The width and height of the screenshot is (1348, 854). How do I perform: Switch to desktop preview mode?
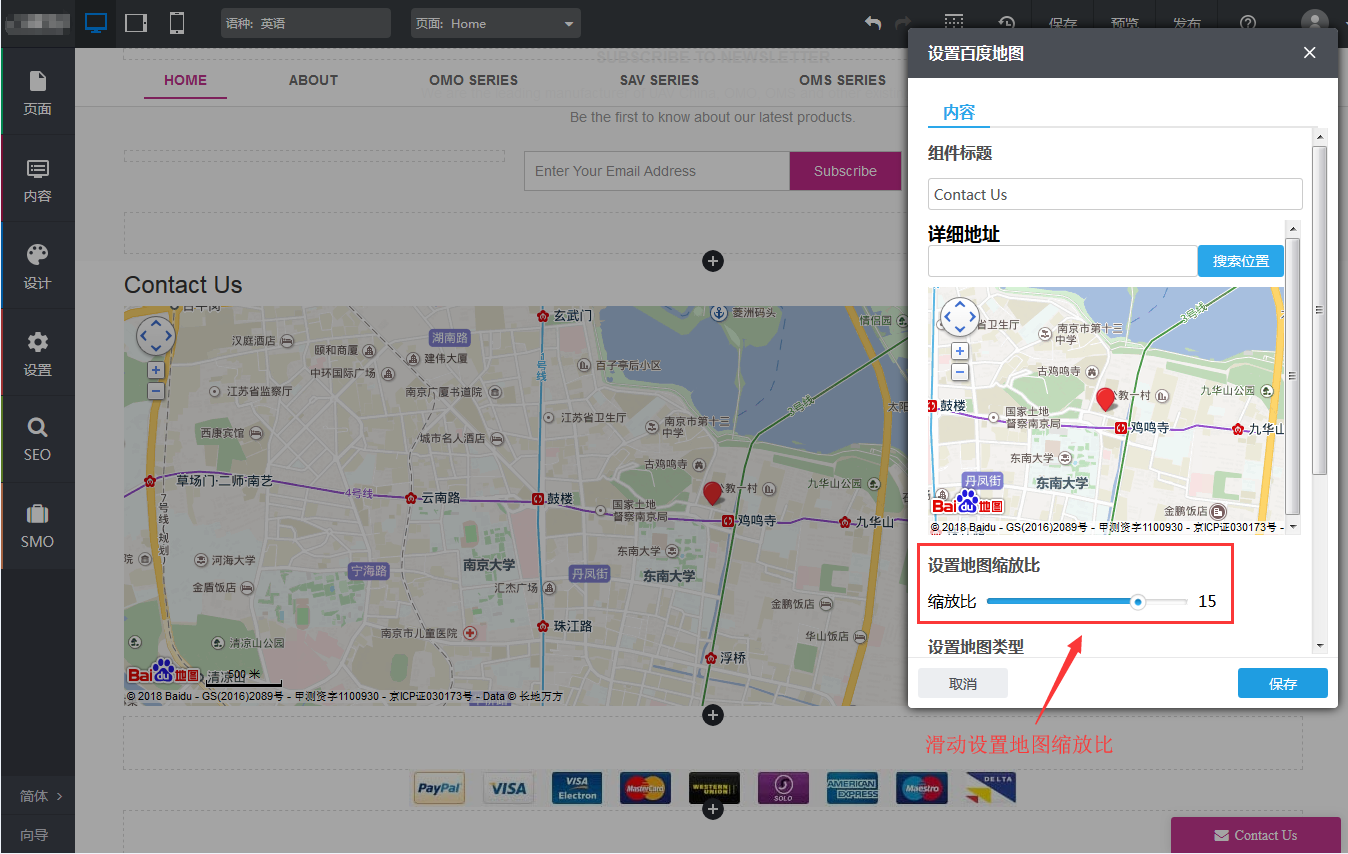[96, 22]
